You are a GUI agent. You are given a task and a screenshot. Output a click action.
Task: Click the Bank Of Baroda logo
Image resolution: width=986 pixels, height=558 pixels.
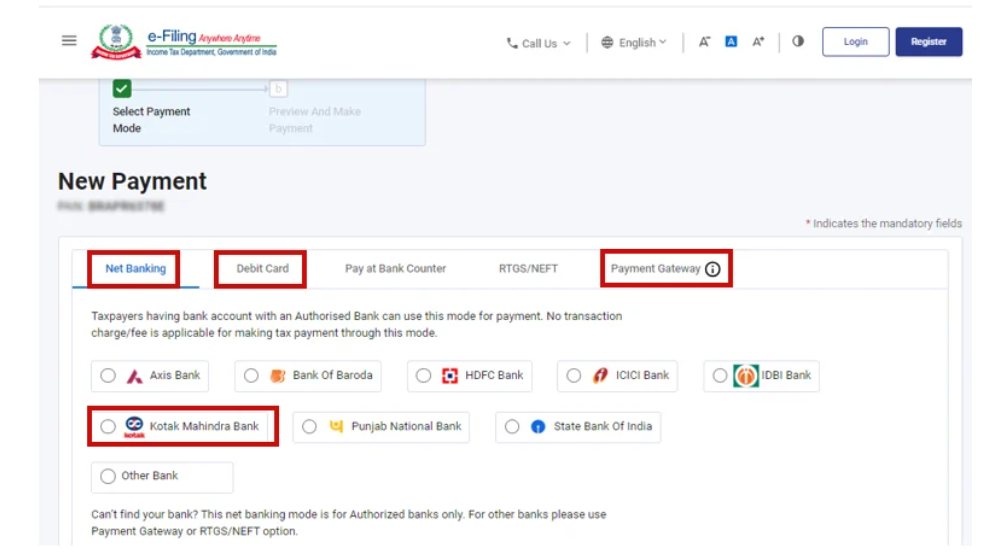(x=277, y=376)
